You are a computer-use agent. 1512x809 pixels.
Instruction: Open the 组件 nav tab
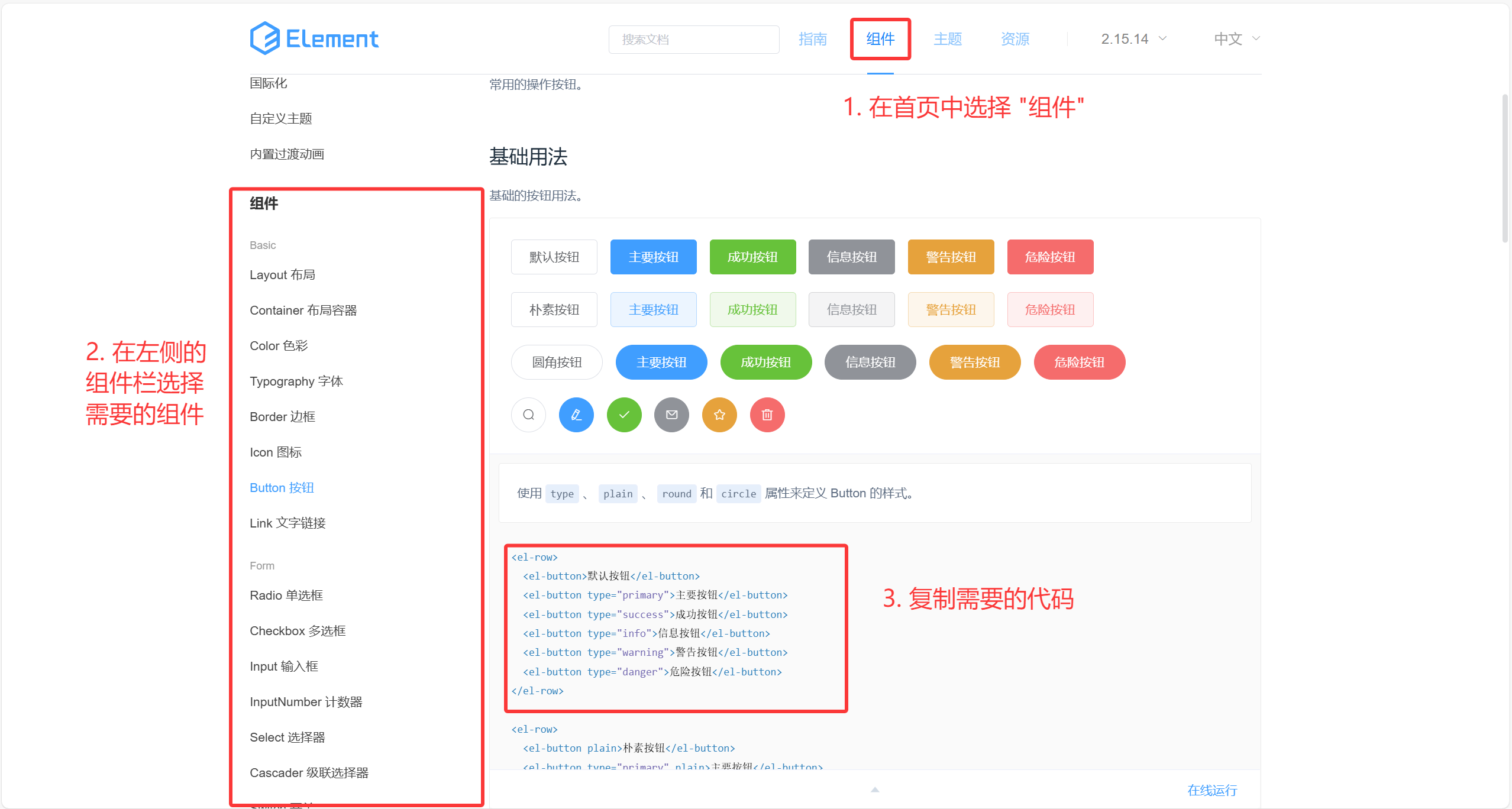880,39
